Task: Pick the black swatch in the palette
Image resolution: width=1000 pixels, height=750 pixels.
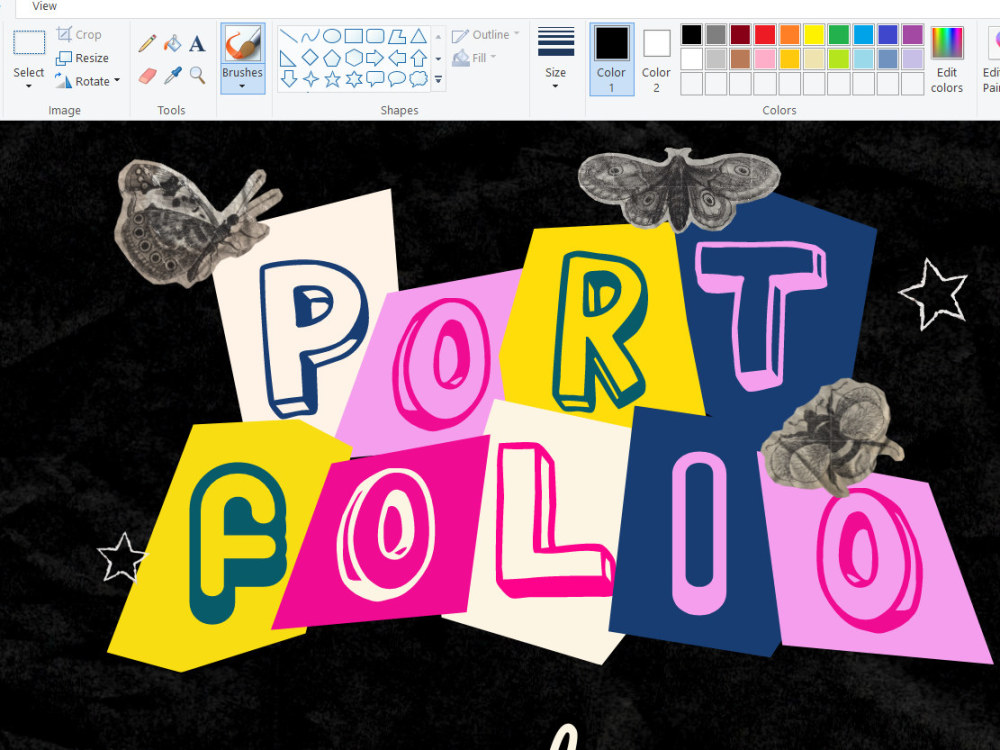Action: [x=691, y=34]
